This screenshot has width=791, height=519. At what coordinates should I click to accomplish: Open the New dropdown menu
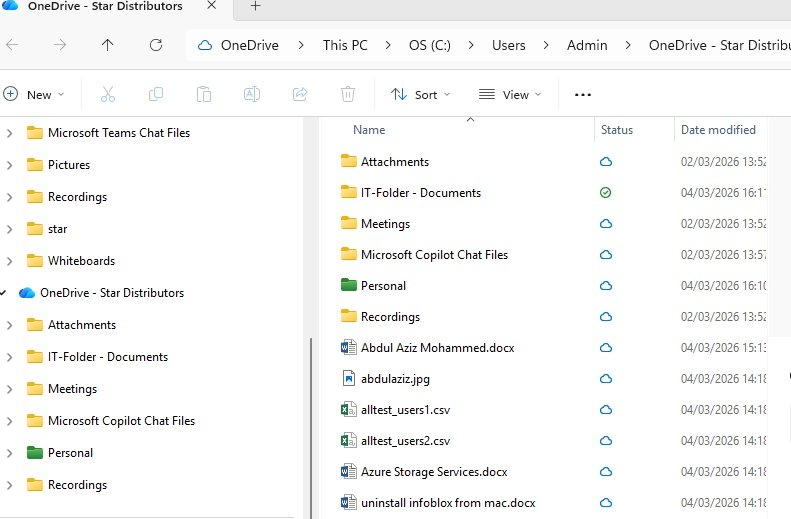click(34, 94)
